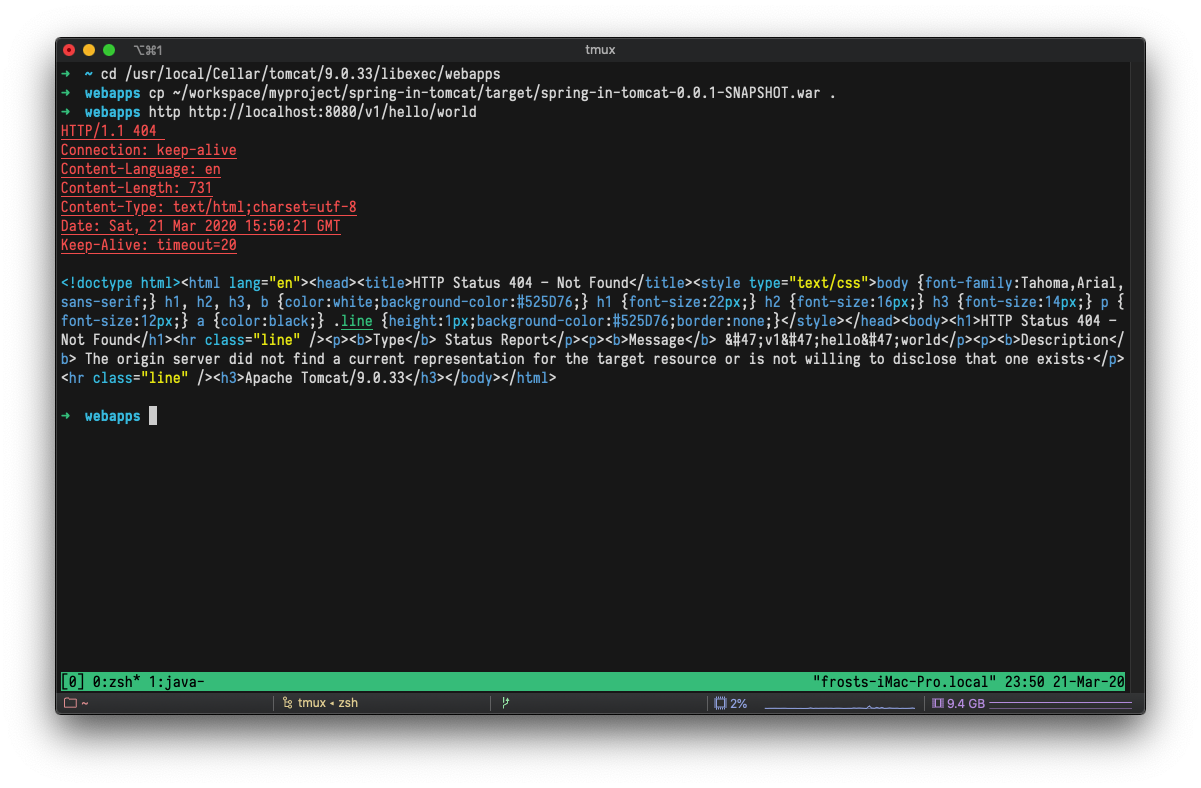Click the CPU chip icon in status bar
The width and height of the screenshot is (1201, 788).
tap(720, 703)
